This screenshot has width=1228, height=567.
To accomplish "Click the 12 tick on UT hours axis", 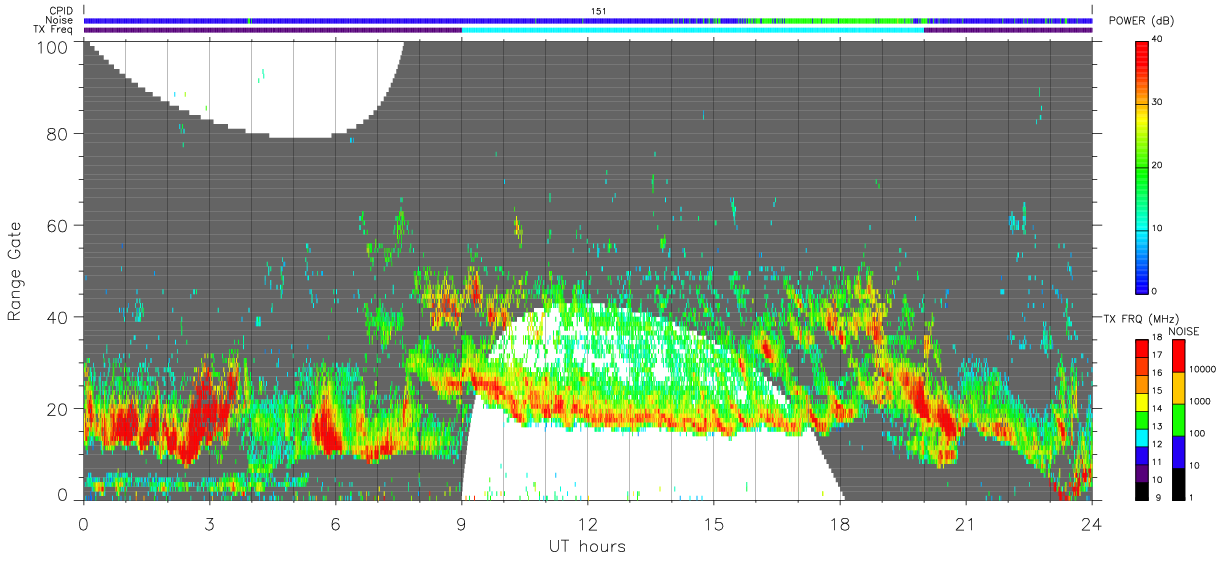I will (x=587, y=523).
